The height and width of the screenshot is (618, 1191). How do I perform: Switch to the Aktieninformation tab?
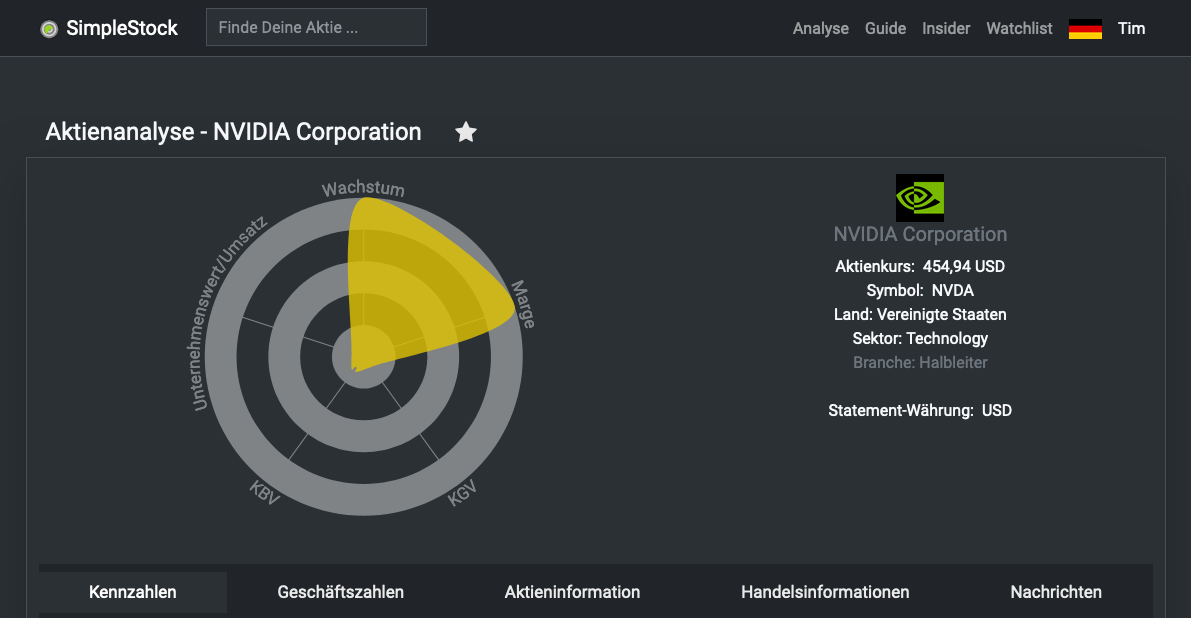point(572,592)
